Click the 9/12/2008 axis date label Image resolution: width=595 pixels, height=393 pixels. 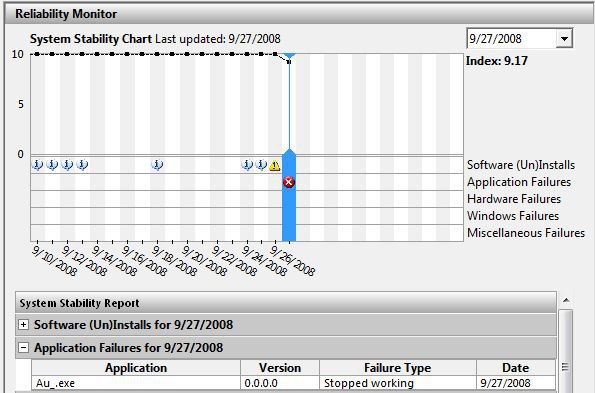pos(84,261)
